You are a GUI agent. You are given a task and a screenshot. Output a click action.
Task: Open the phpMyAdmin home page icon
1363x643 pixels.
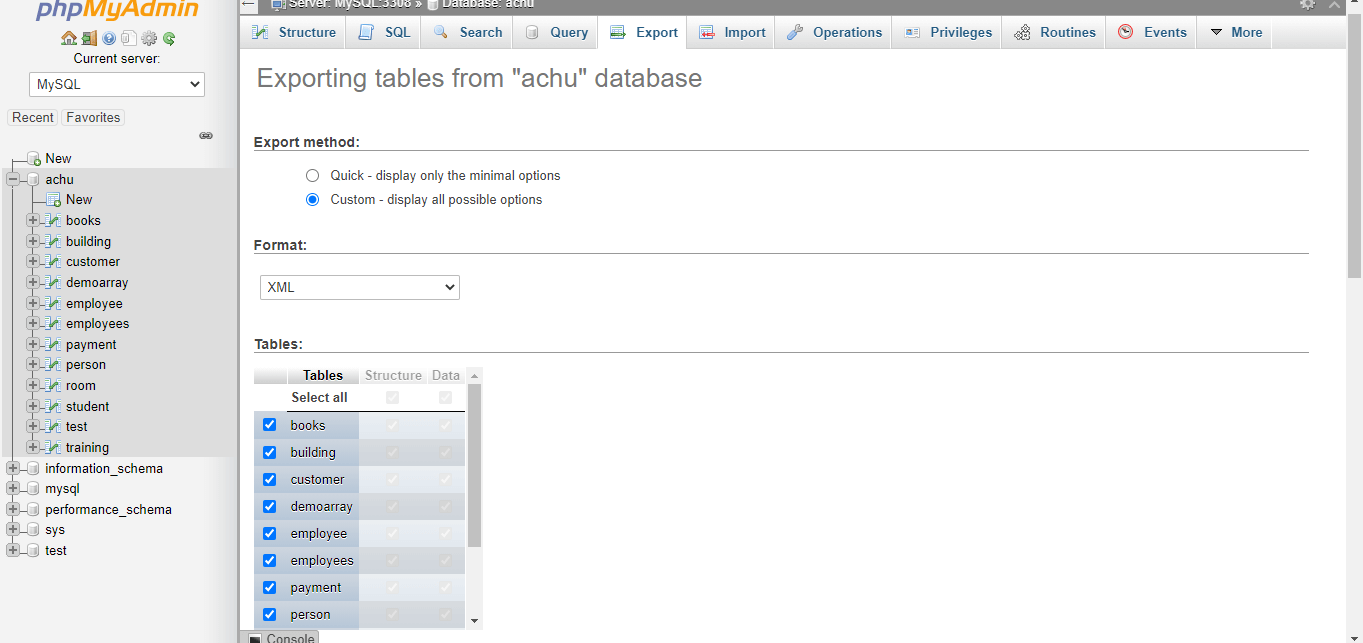(x=68, y=38)
